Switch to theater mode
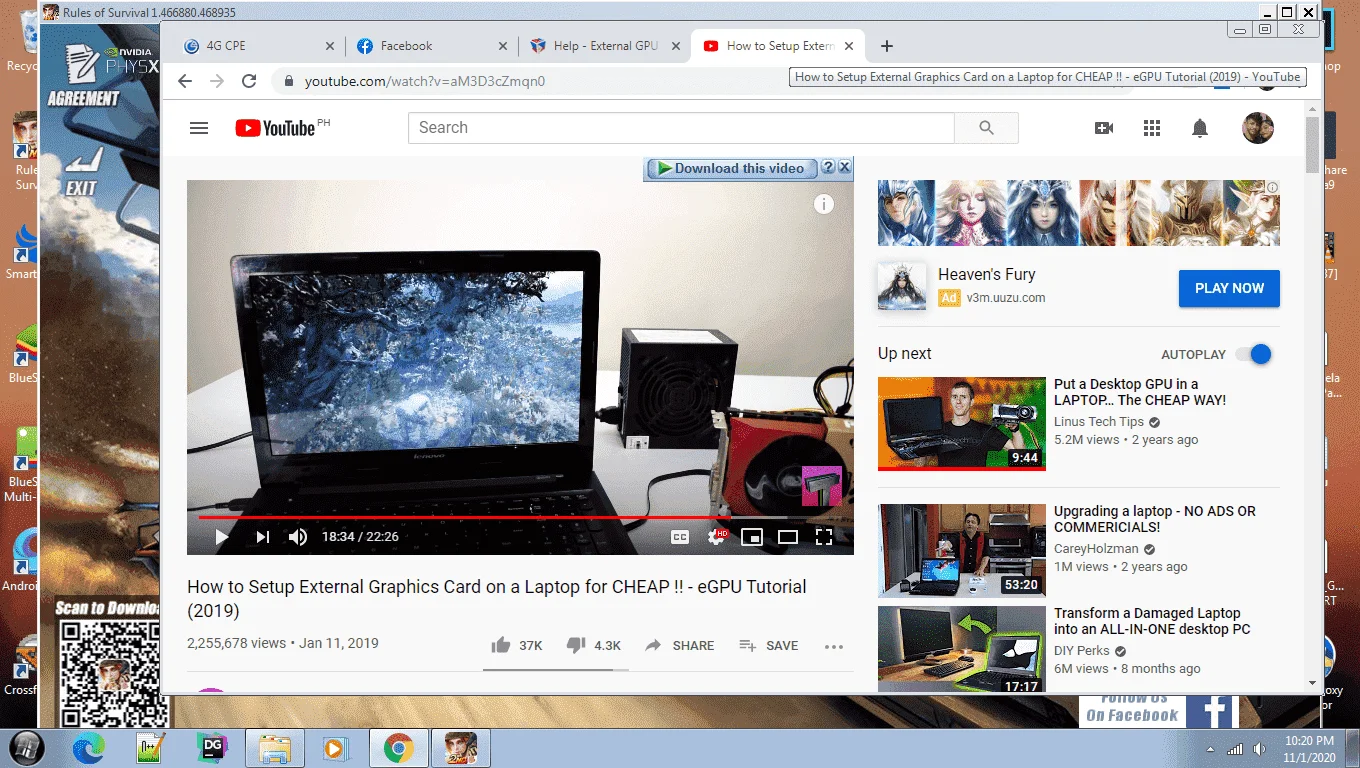 point(787,537)
